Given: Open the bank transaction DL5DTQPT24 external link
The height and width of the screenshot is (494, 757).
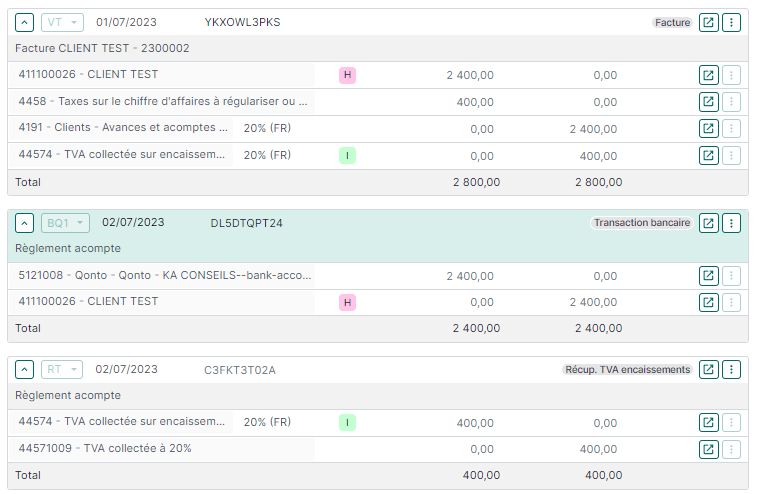Looking at the screenshot, I should 708,223.
